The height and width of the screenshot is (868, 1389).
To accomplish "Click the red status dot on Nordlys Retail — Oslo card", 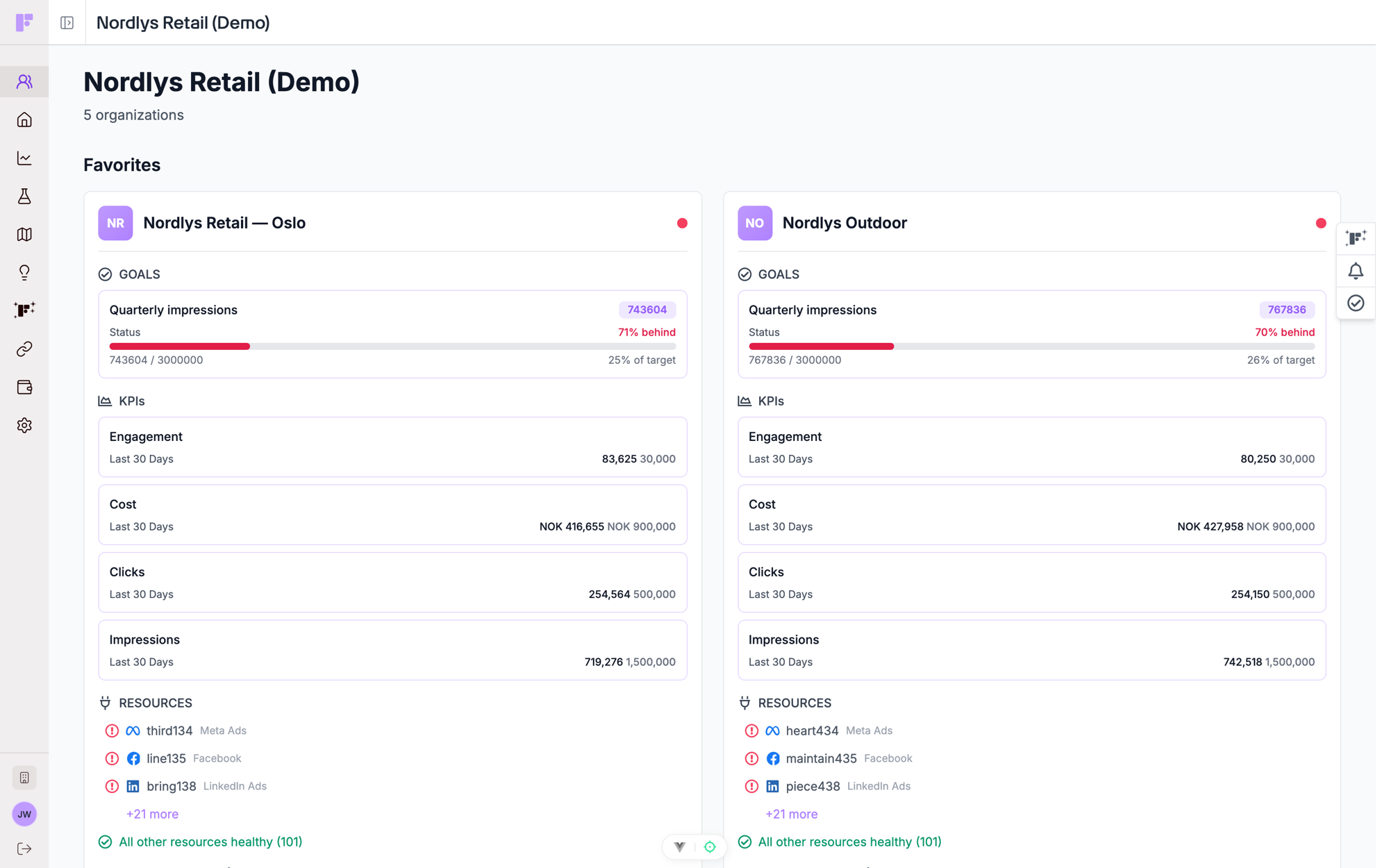I will coord(682,223).
